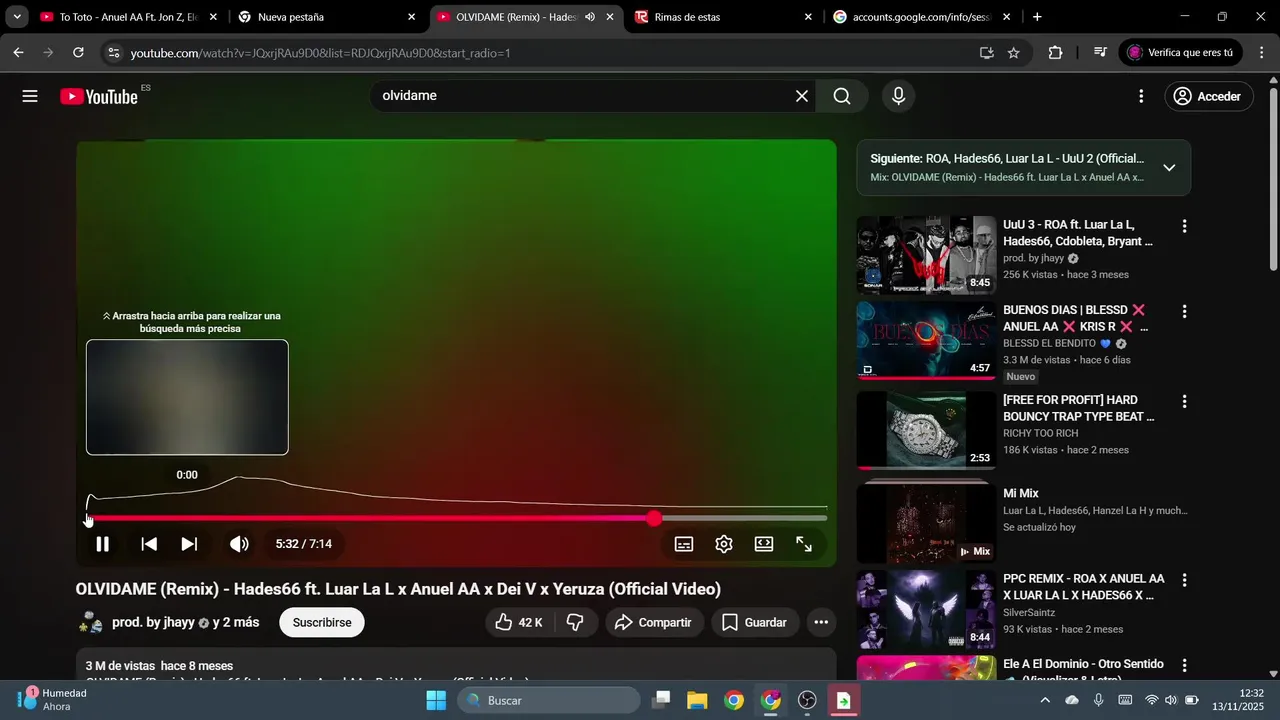Go to the YouTube home logo
Viewport: 1280px width, 720px height.
[x=99, y=96]
